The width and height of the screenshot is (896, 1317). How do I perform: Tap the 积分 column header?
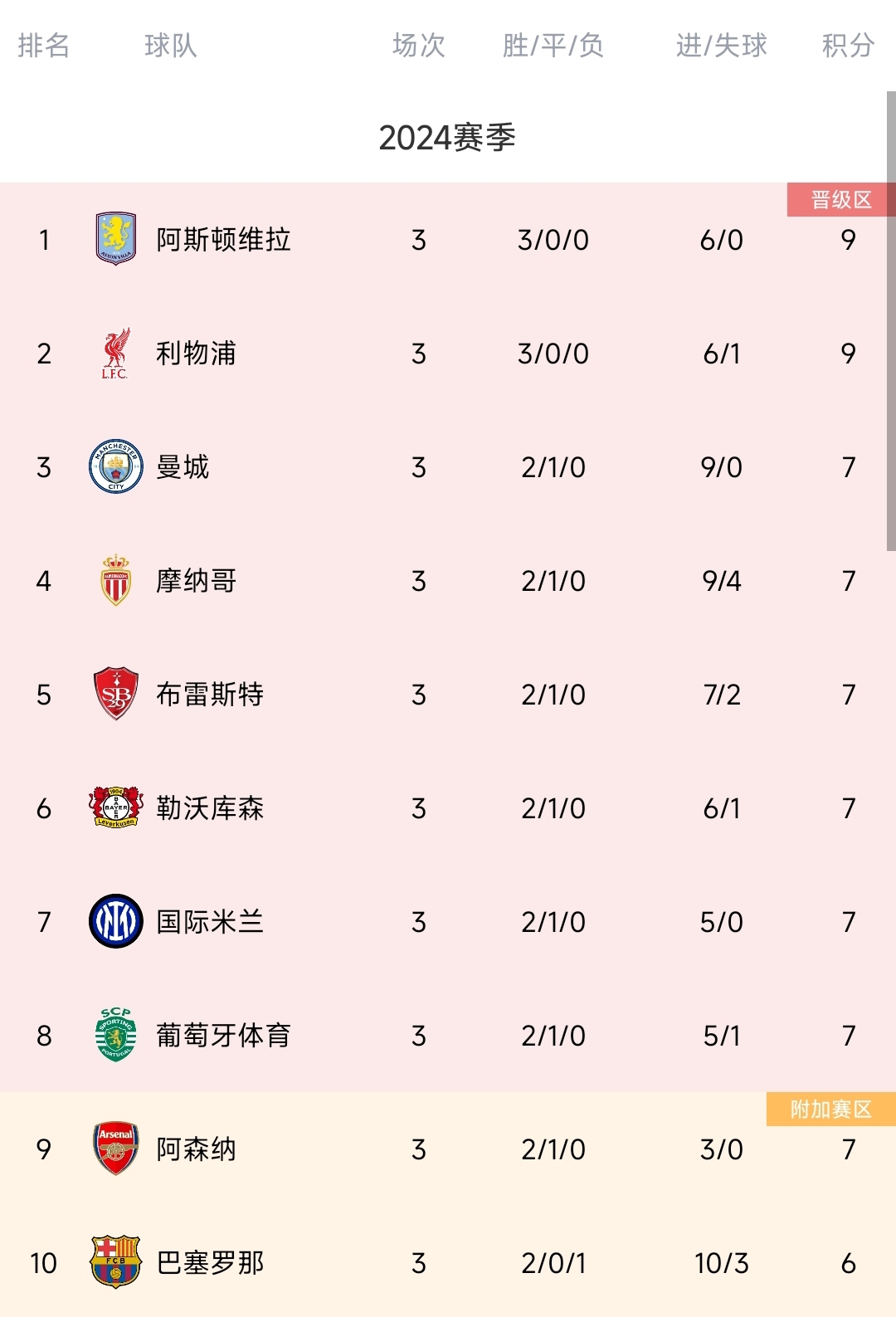click(x=848, y=46)
